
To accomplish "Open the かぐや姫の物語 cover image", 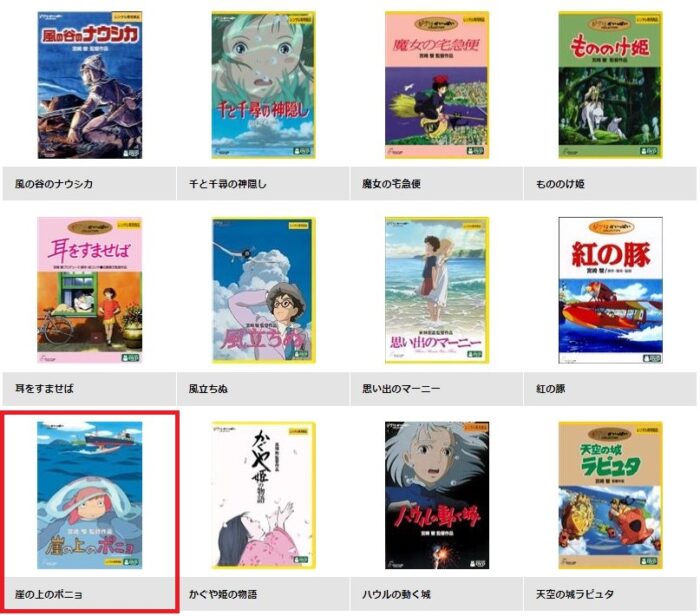I will (x=263, y=495).
